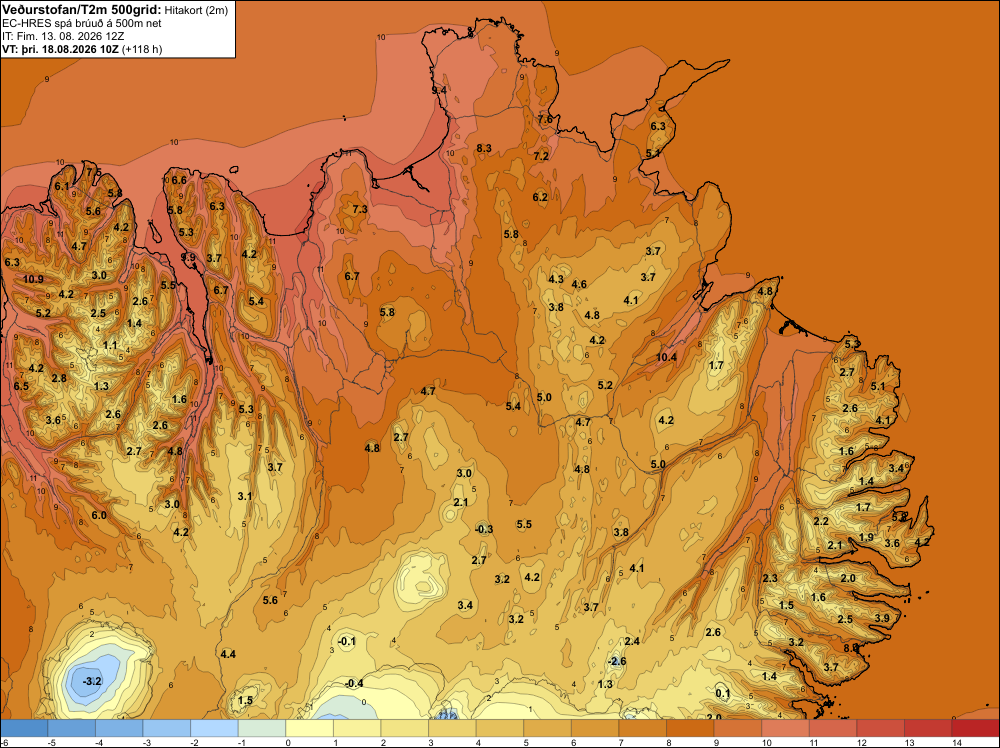The image size is (1000, 748).
Task: Select the temperature value '8.3'
Action: [x=484, y=148]
